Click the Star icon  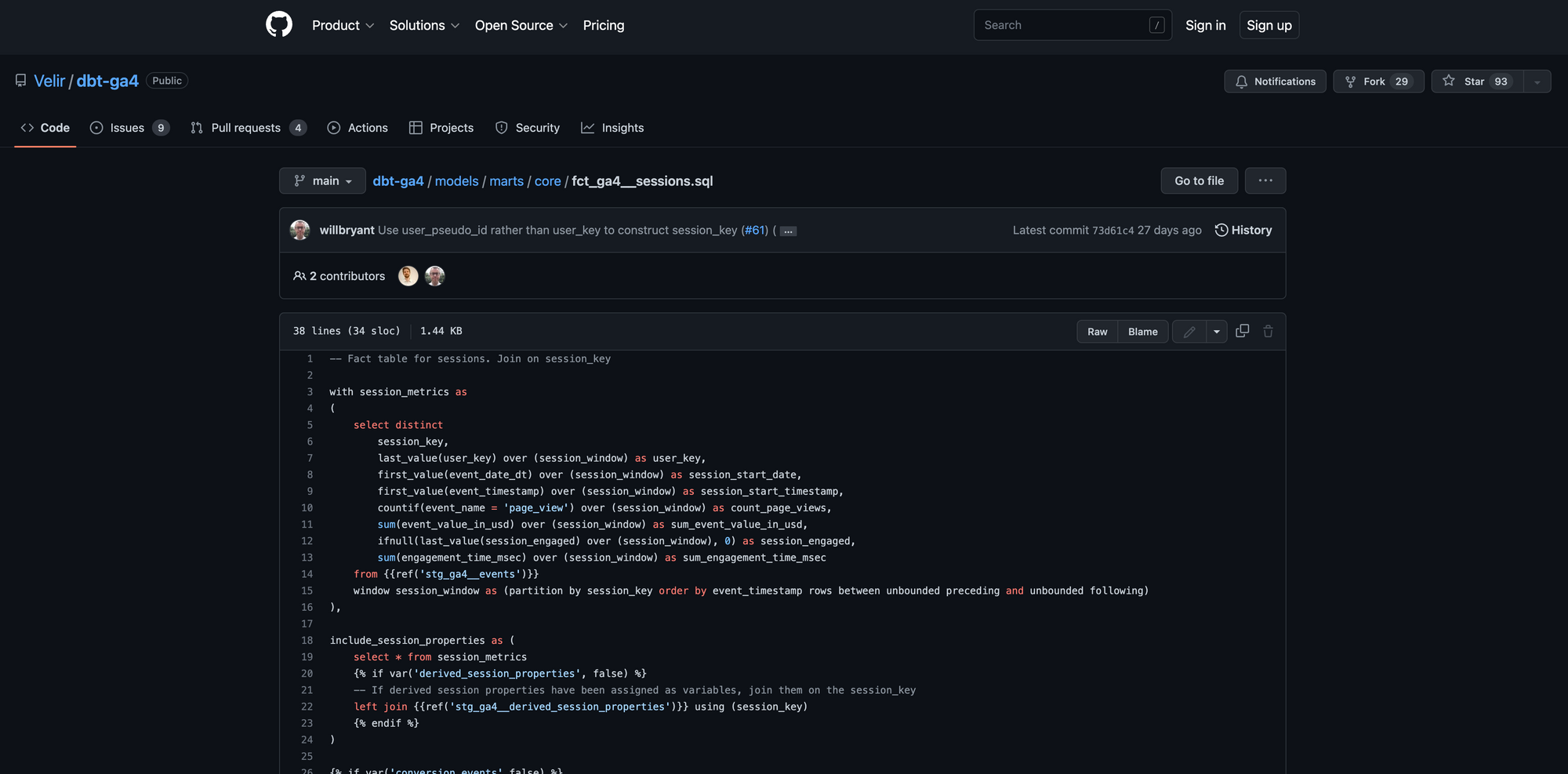[1449, 81]
